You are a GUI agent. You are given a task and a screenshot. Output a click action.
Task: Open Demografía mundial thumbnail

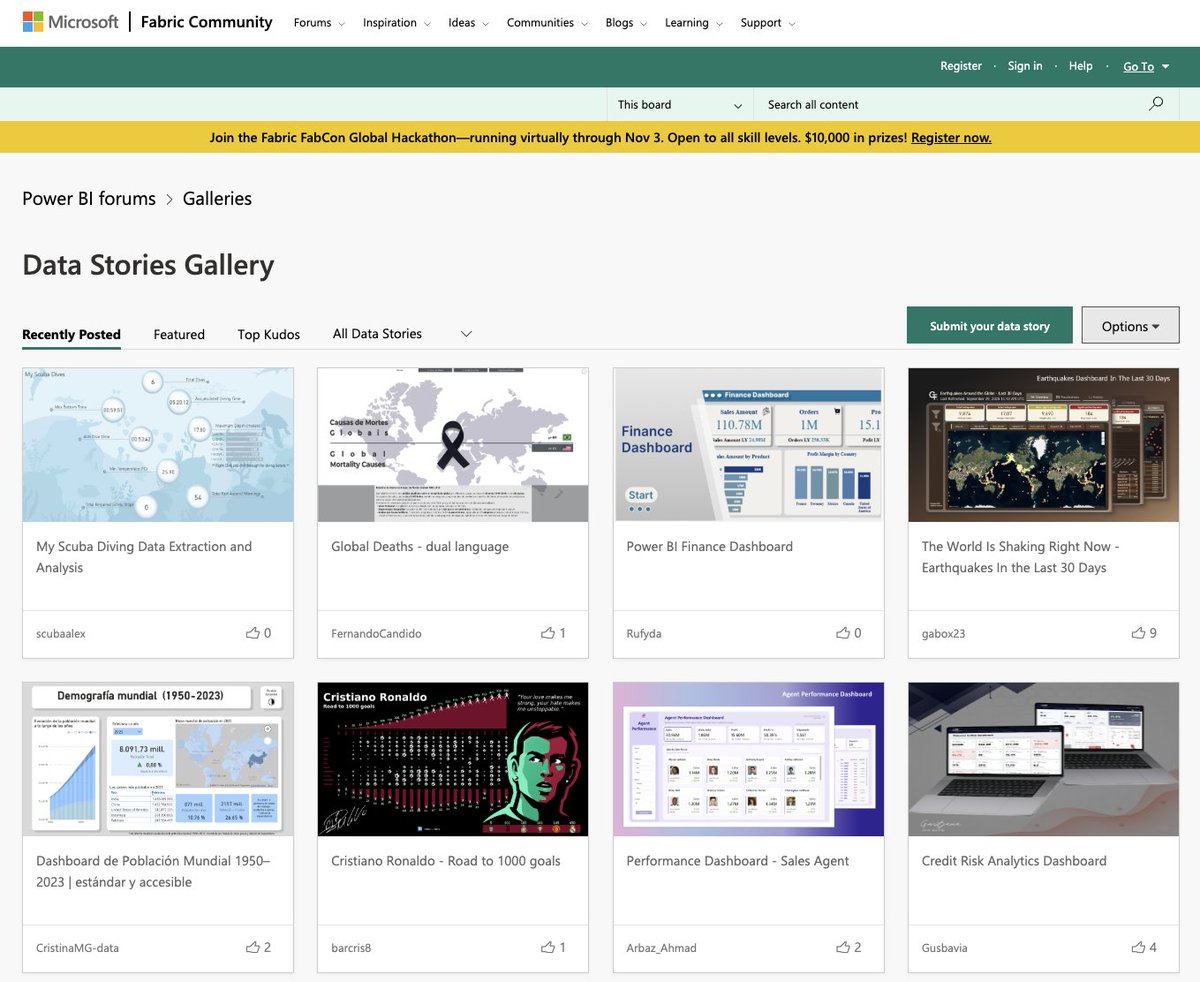point(158,759)
